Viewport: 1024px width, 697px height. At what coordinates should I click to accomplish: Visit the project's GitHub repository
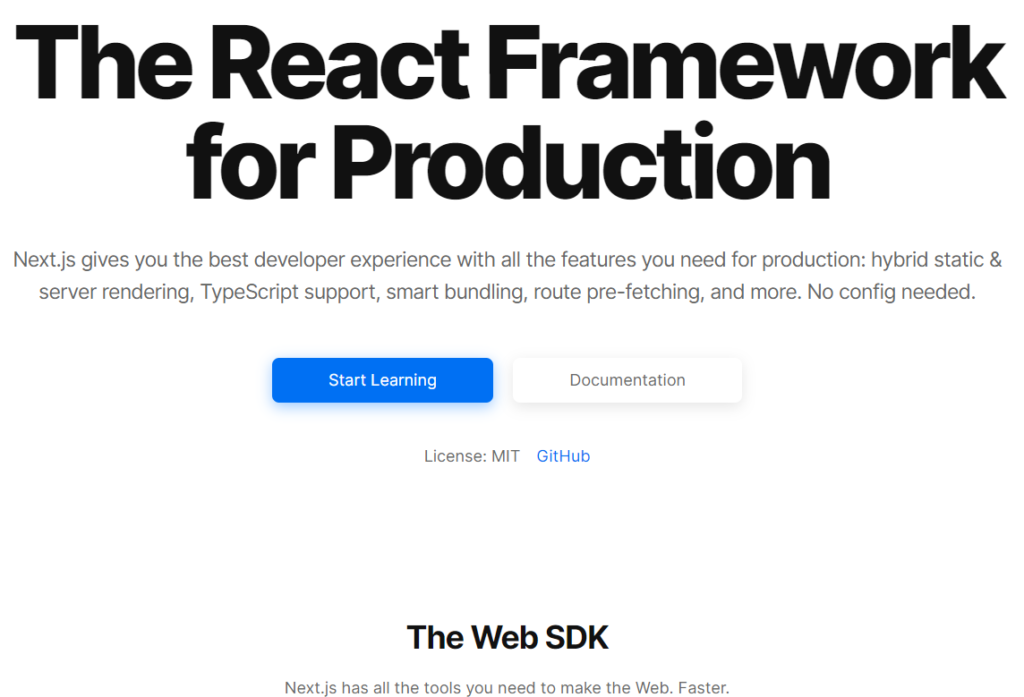tap(563, 456)
